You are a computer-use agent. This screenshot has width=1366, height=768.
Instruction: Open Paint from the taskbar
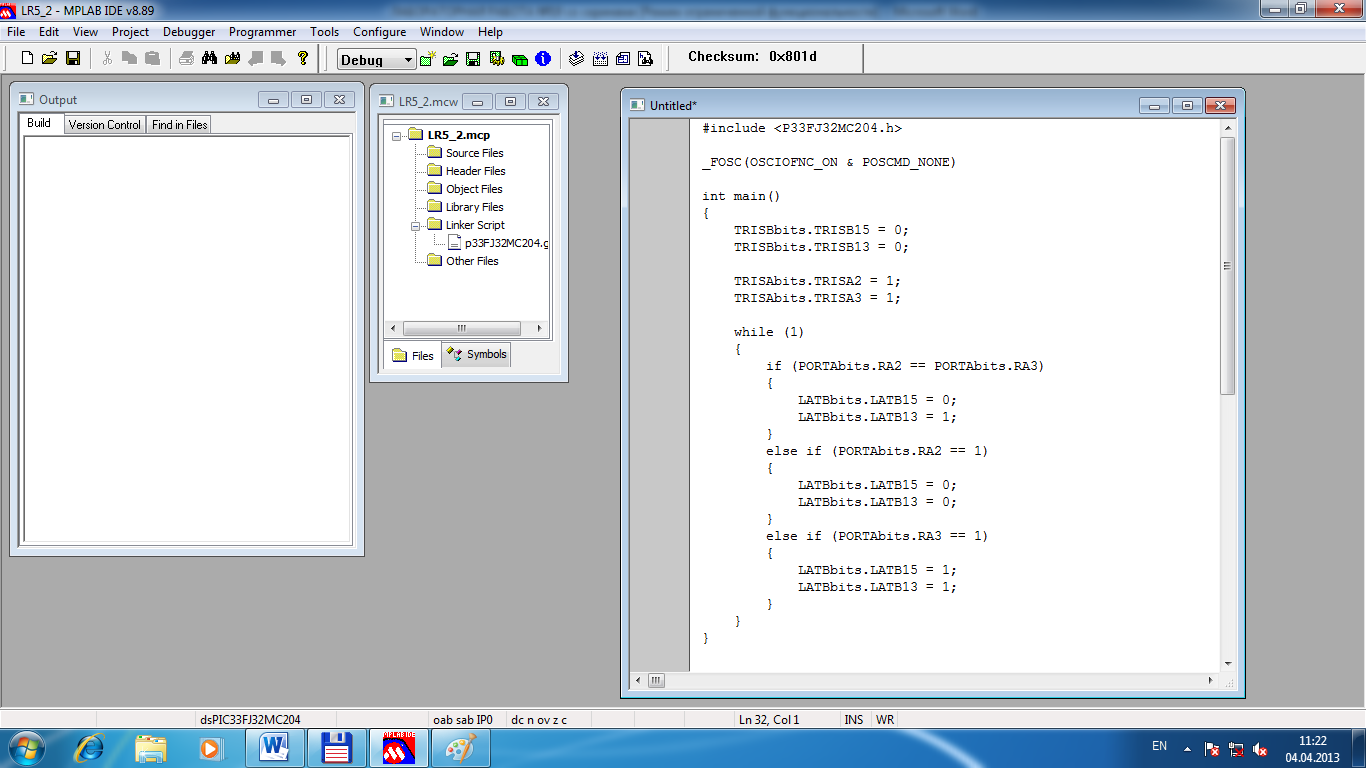pos(460,748)
